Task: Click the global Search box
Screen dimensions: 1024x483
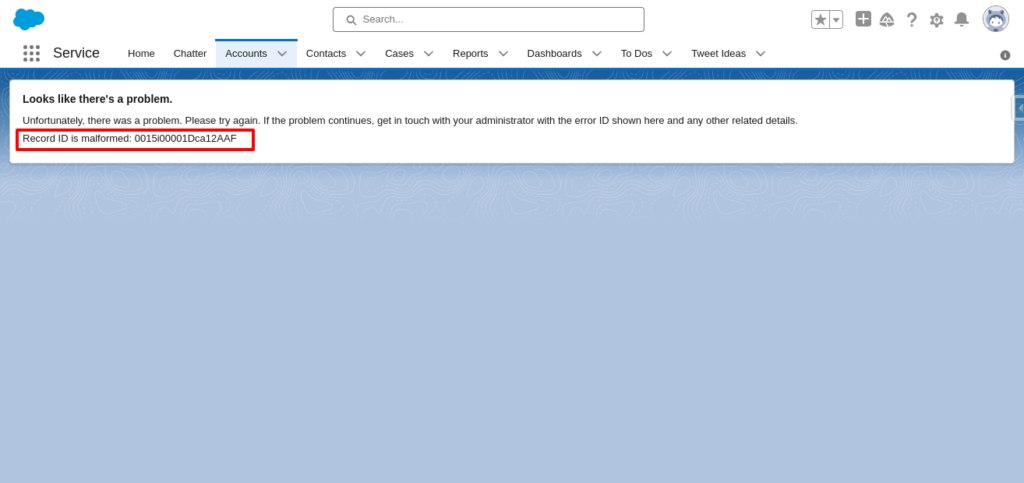Action: (488, 20)
